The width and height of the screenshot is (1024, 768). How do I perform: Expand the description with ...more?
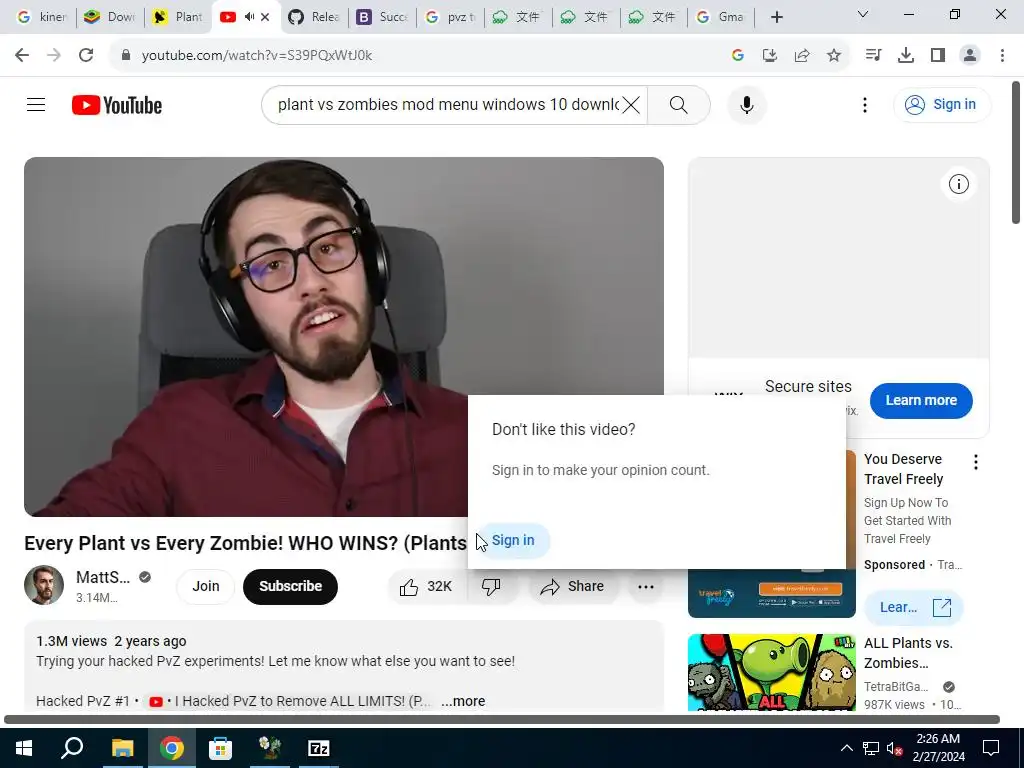tap(462, 701)
